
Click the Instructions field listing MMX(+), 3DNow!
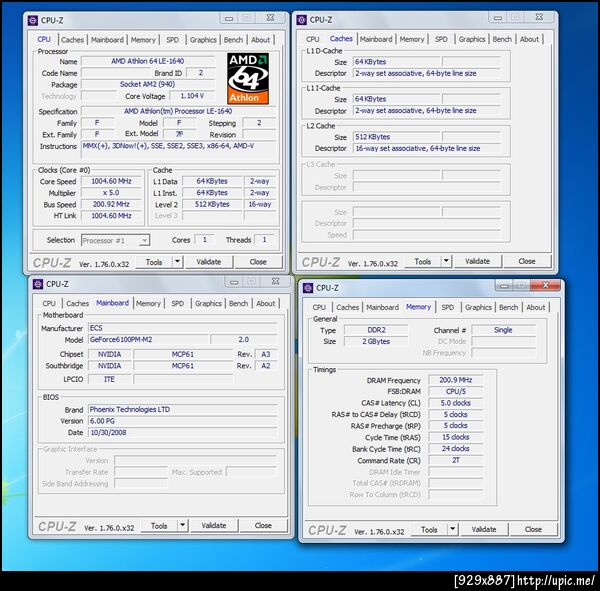pos(178,150)
